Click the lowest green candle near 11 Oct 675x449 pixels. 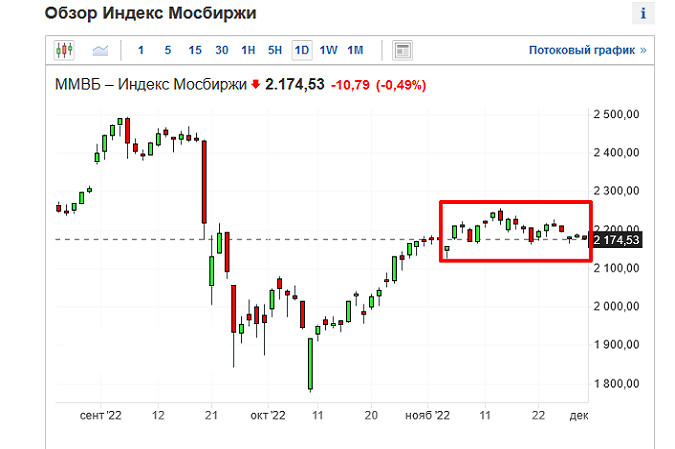[310, 364]
